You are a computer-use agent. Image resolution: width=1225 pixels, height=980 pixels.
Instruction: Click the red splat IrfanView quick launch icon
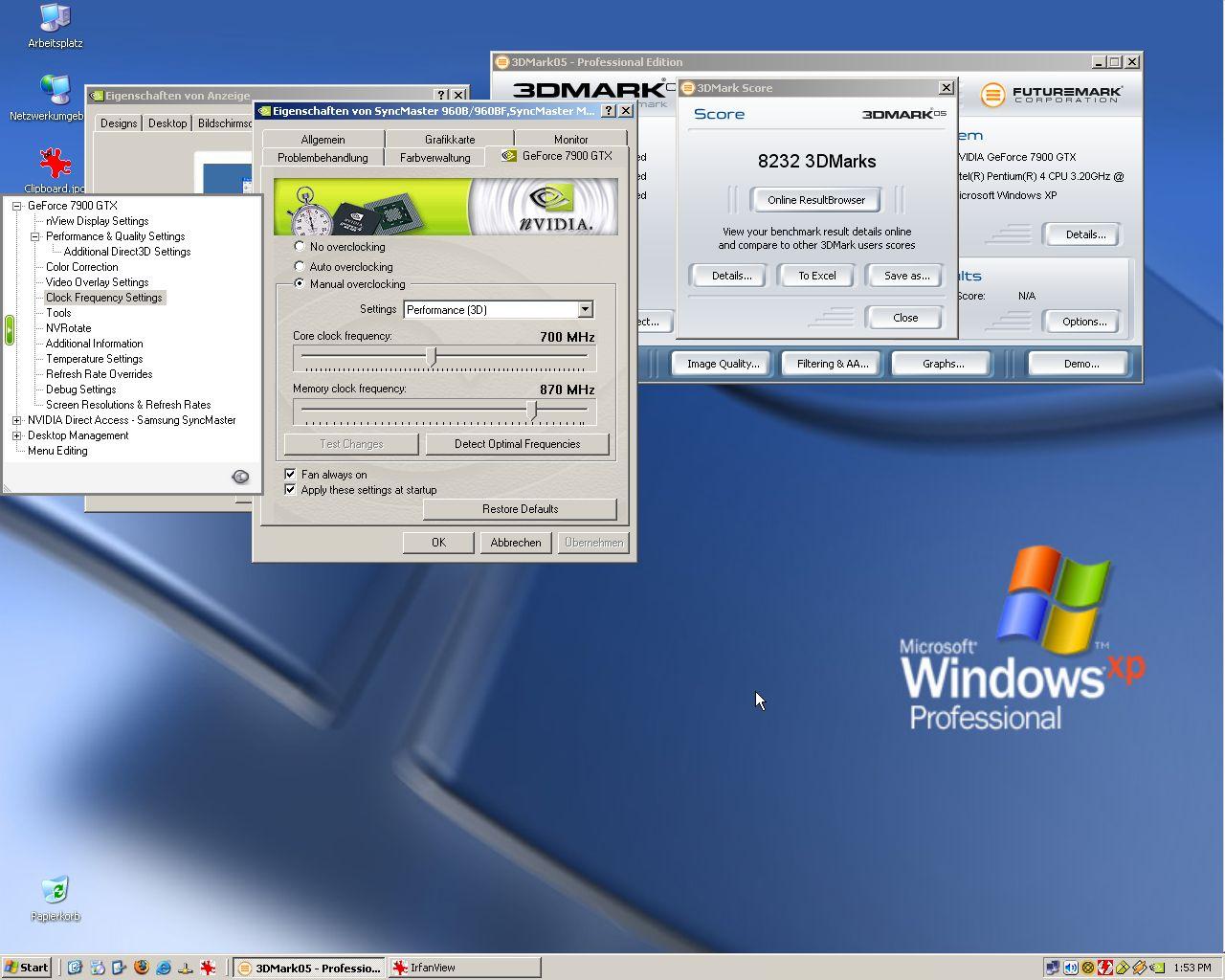(x=208, y=968)
